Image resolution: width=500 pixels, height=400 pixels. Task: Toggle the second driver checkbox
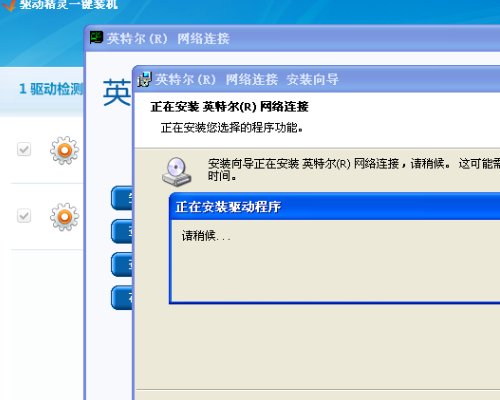24,216
